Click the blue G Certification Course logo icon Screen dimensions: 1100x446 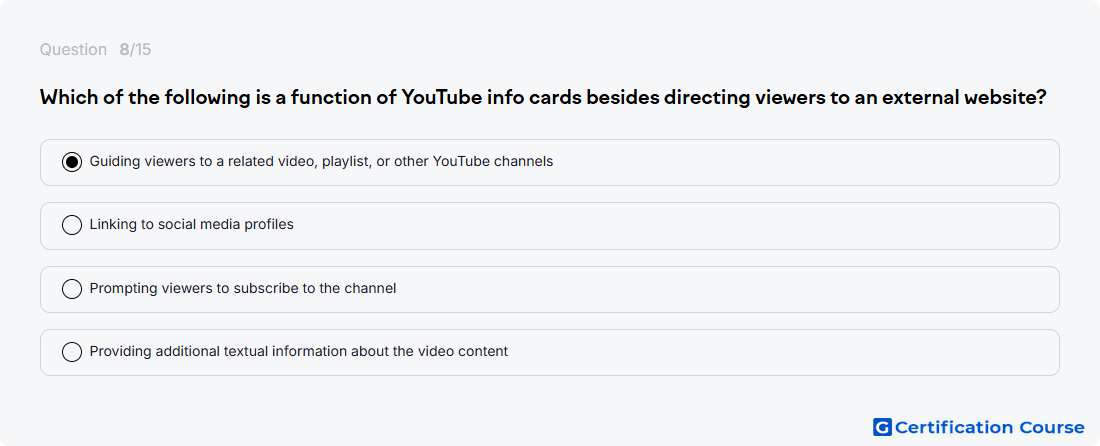pyautogui.click(x=882, y=427)
